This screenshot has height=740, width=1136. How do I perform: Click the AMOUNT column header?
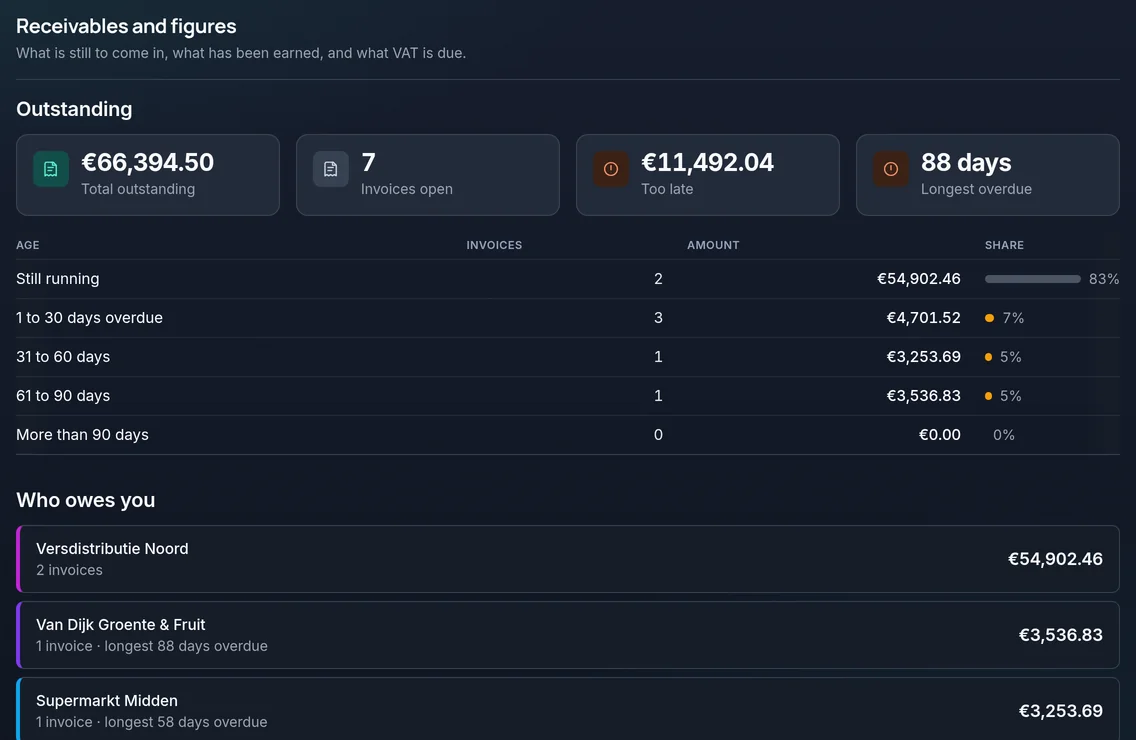[713, 245]
